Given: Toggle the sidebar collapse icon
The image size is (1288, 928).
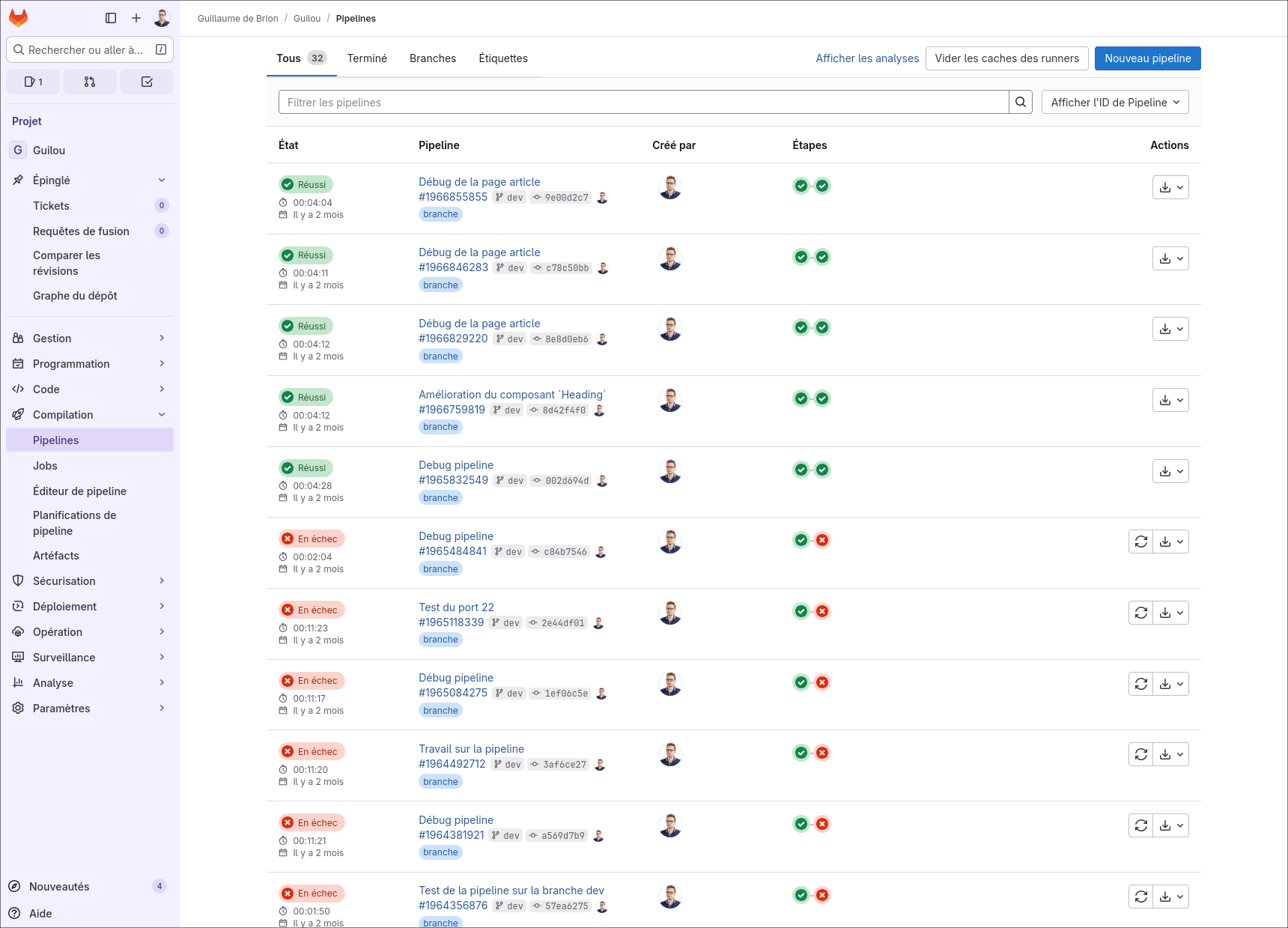Looking at the screenshot, I should tap(111, 18).
